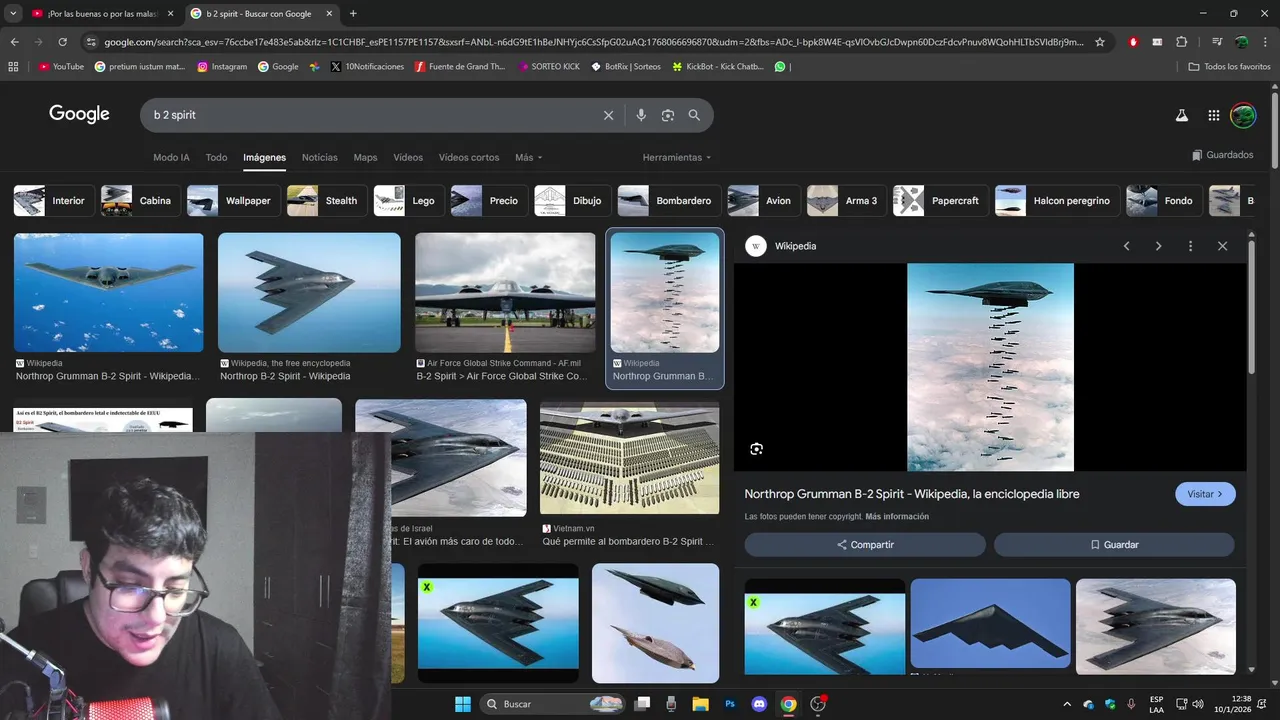
Task: Open the Vietnam.vn bomb layout image result
Action: click(x=629, y=458)
